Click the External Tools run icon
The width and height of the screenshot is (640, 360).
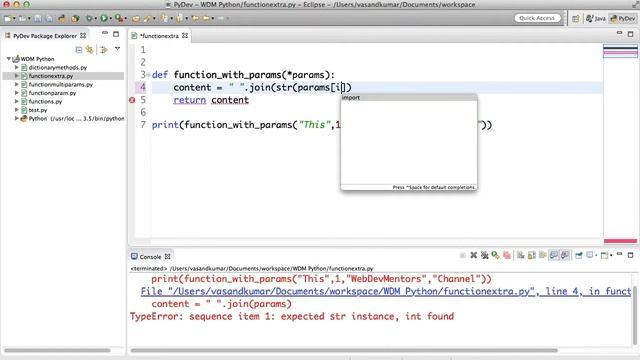(119, 18)
